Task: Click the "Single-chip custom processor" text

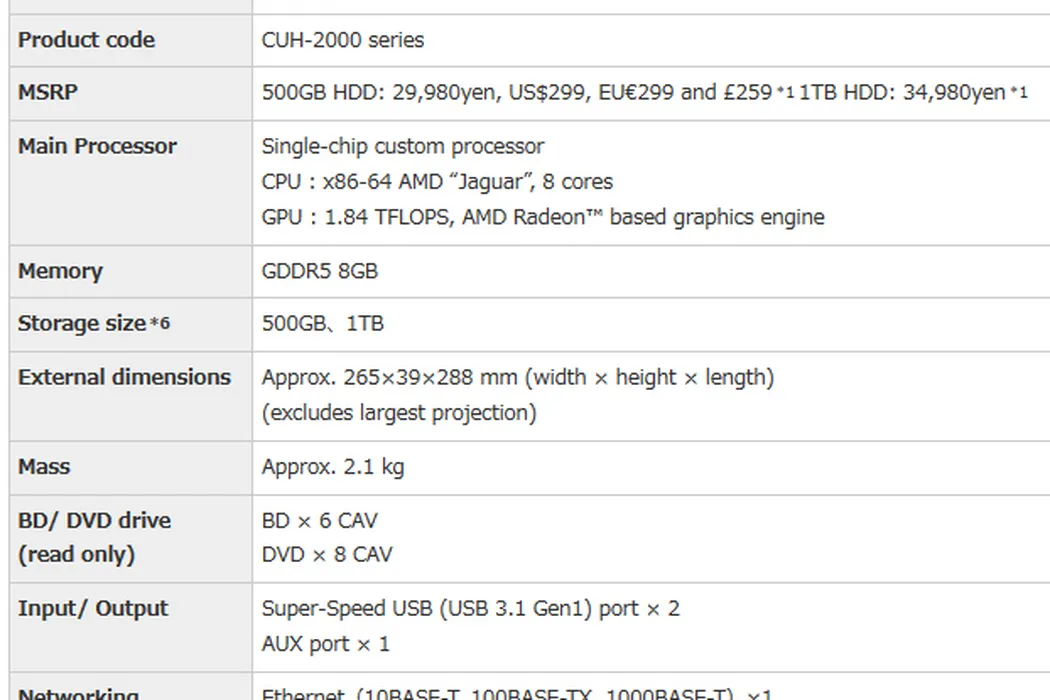Action: tap(402, 146)
